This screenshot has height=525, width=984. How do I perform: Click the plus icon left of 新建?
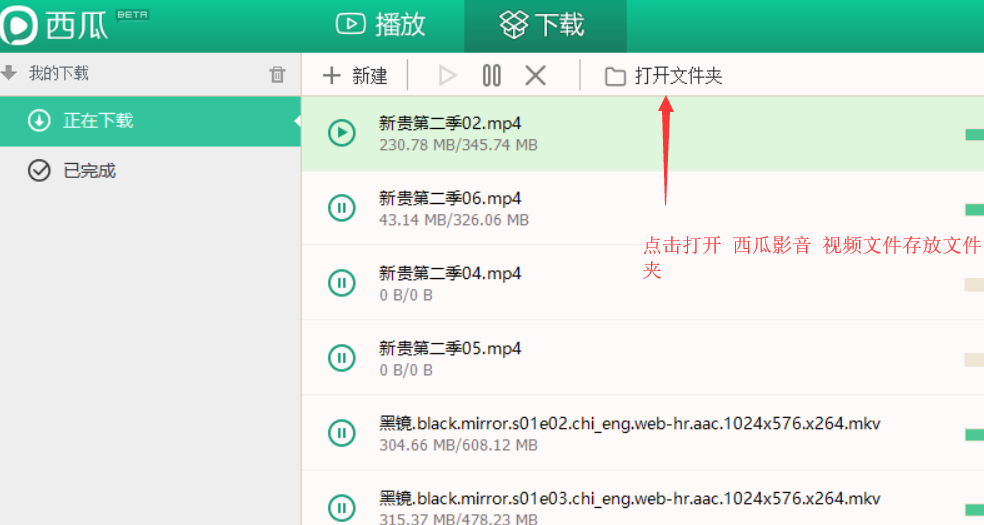point(331,76)
